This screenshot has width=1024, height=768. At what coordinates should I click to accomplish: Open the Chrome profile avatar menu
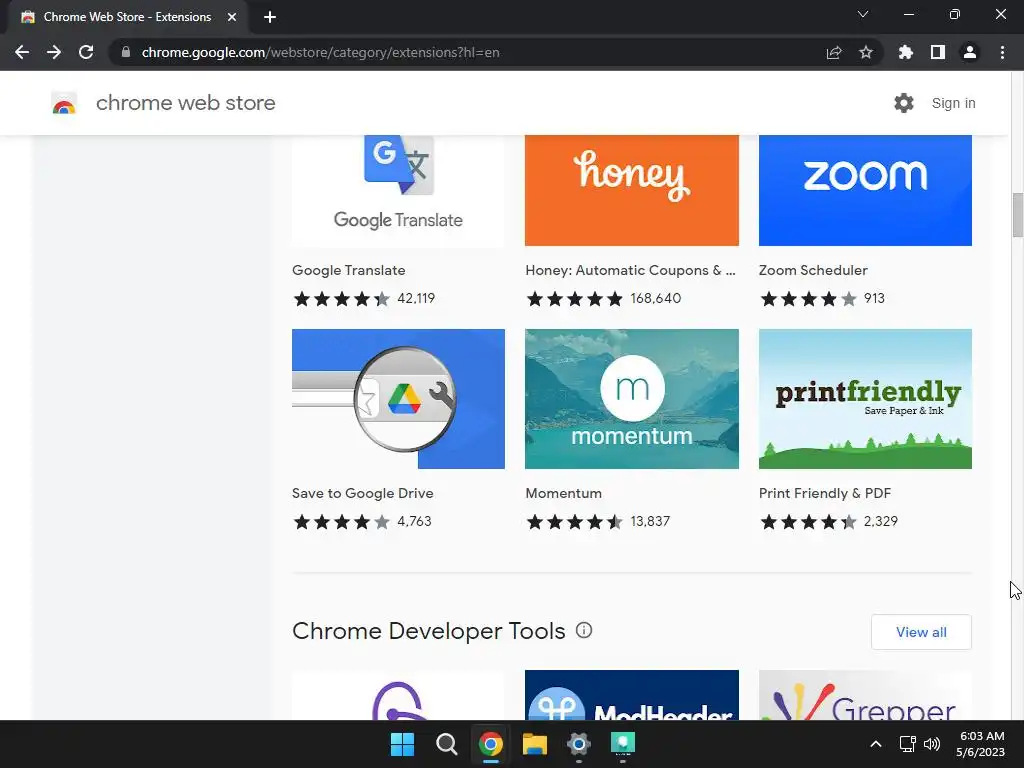point(970,52)
